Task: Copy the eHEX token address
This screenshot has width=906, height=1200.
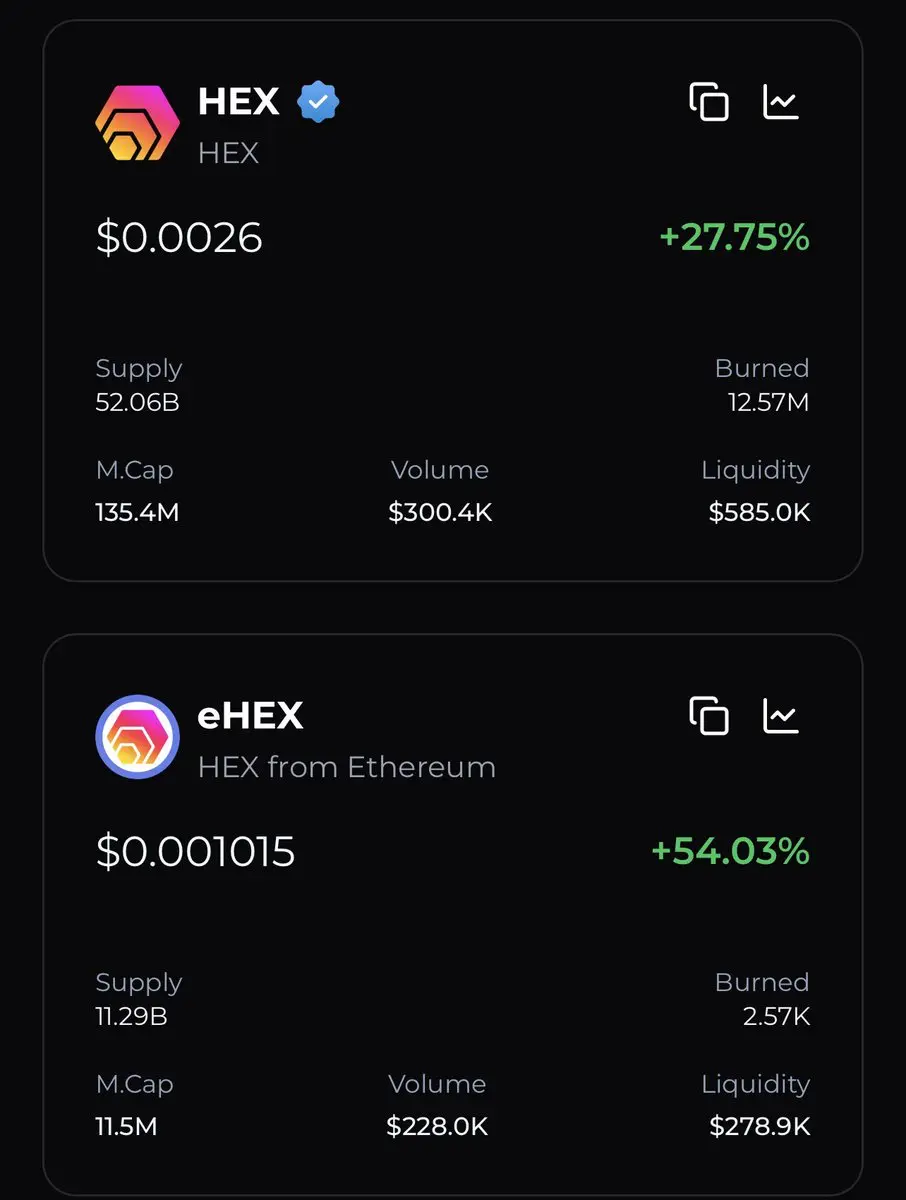Action: pyautogui.click(x=709, y=716)
